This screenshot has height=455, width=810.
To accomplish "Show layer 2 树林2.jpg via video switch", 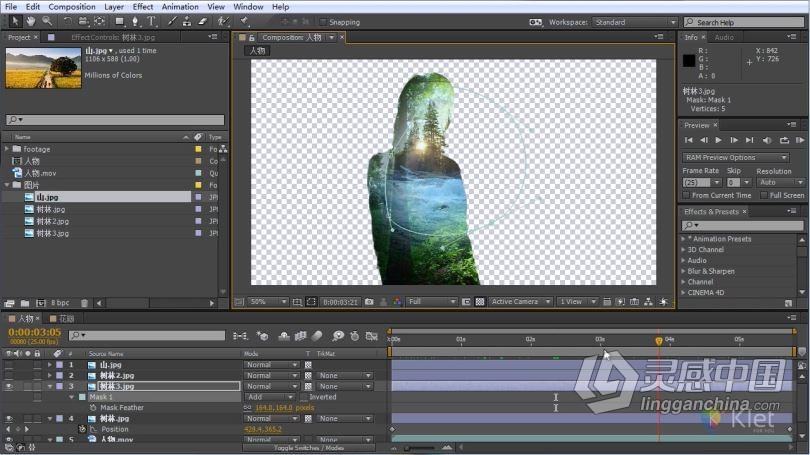I will 9,375.
